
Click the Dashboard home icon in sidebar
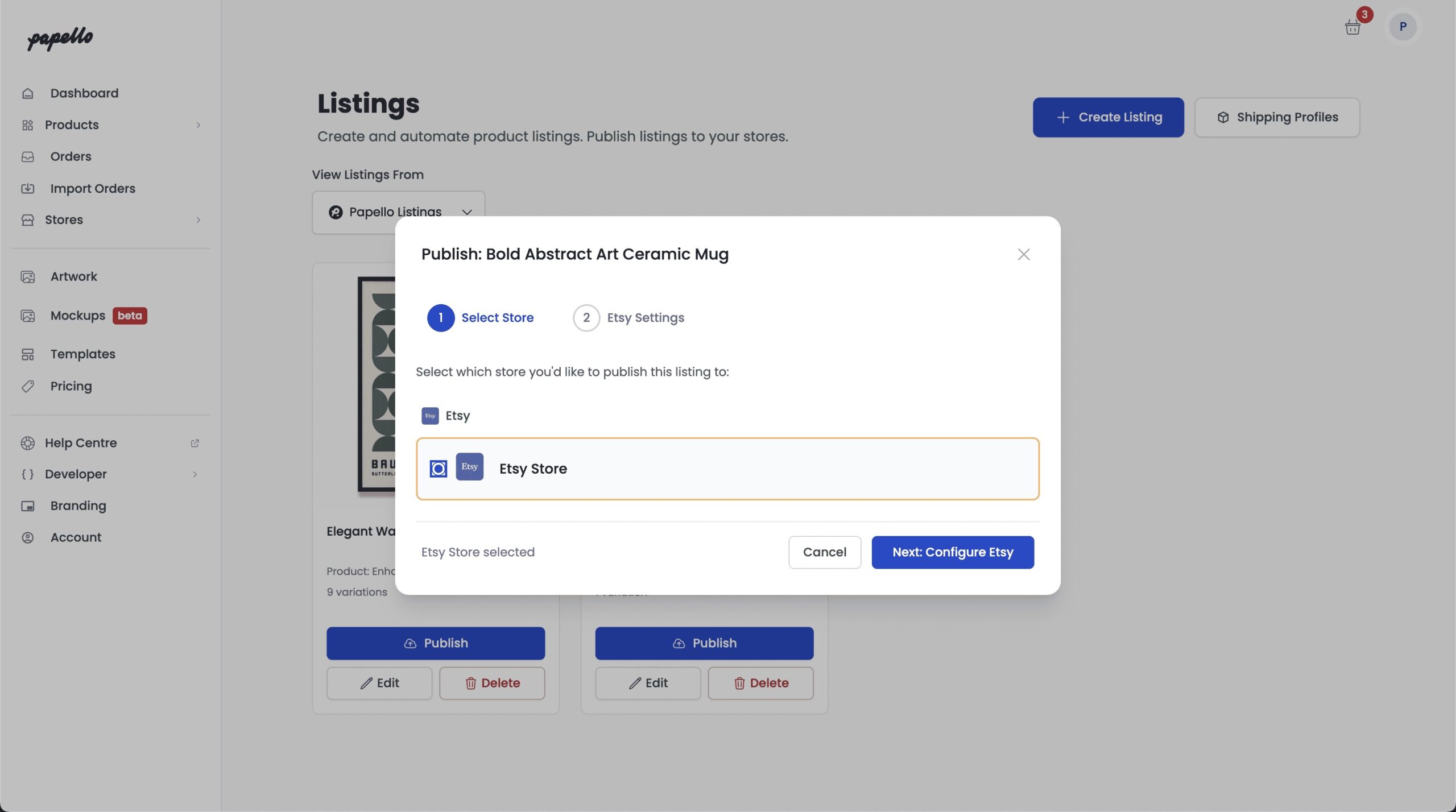click(x=28, y=93)
